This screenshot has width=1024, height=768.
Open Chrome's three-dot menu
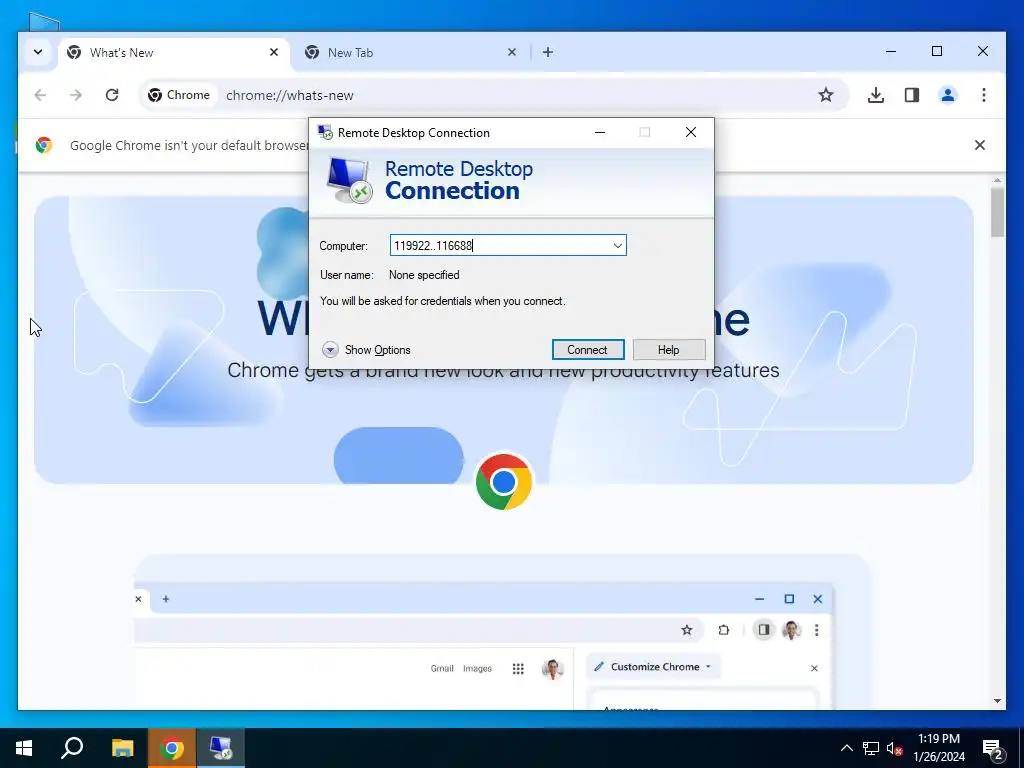click(984, 95)
